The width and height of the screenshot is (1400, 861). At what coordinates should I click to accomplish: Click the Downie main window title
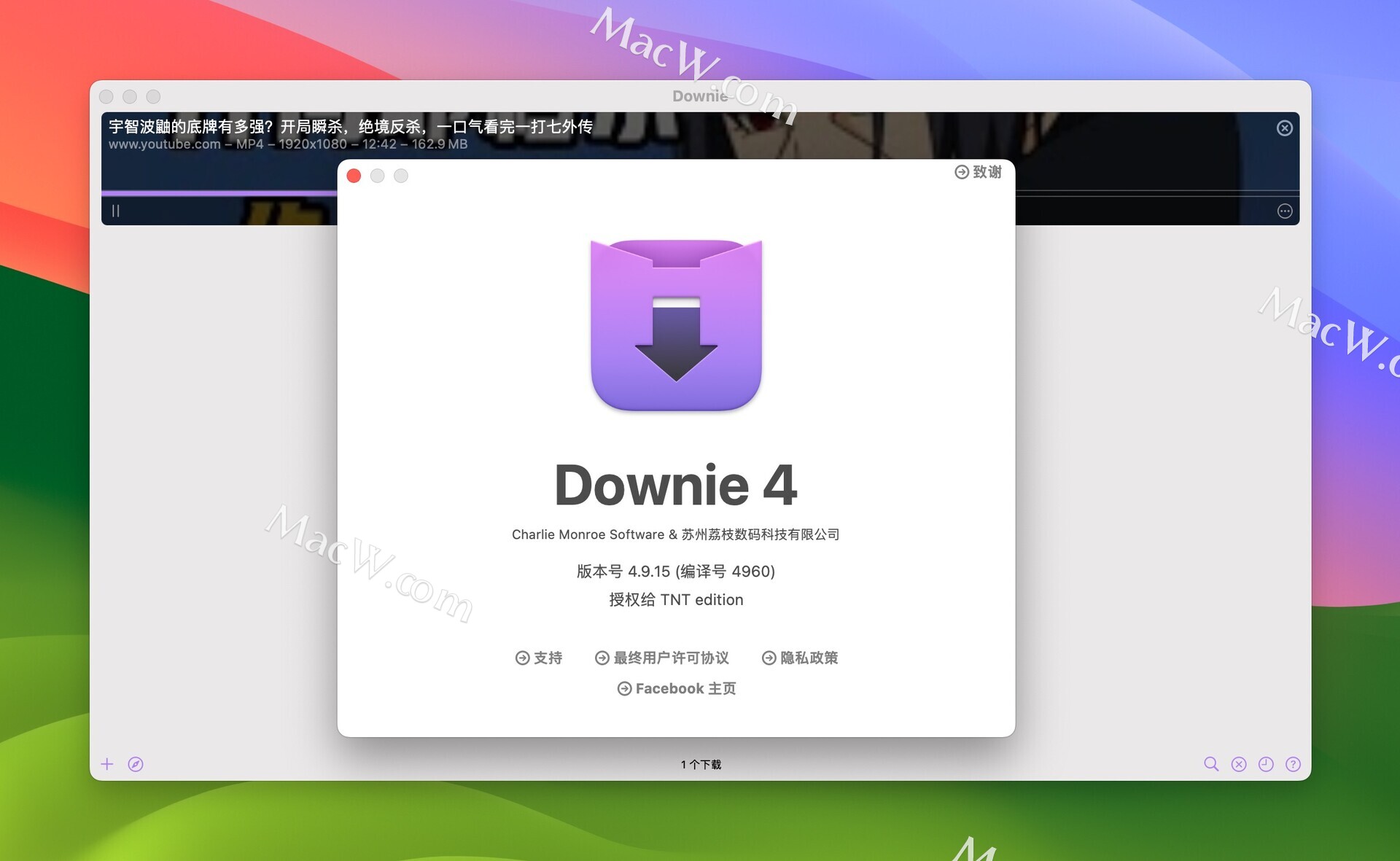[x=700, y=96]
